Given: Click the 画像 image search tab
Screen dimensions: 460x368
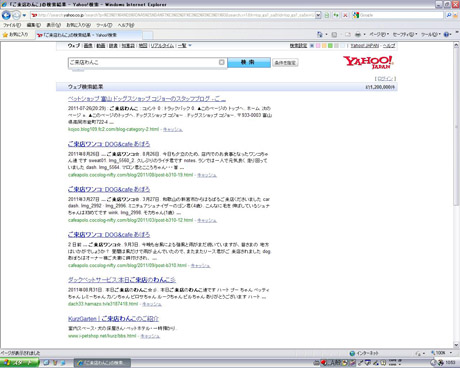Looking at the screenshot, I should point(88,46).
